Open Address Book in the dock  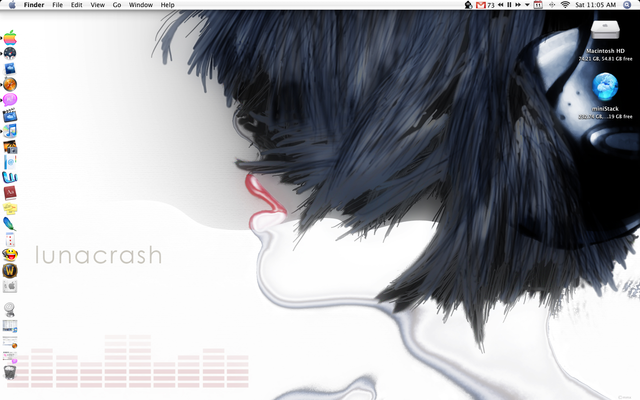(x=10, y=162)
